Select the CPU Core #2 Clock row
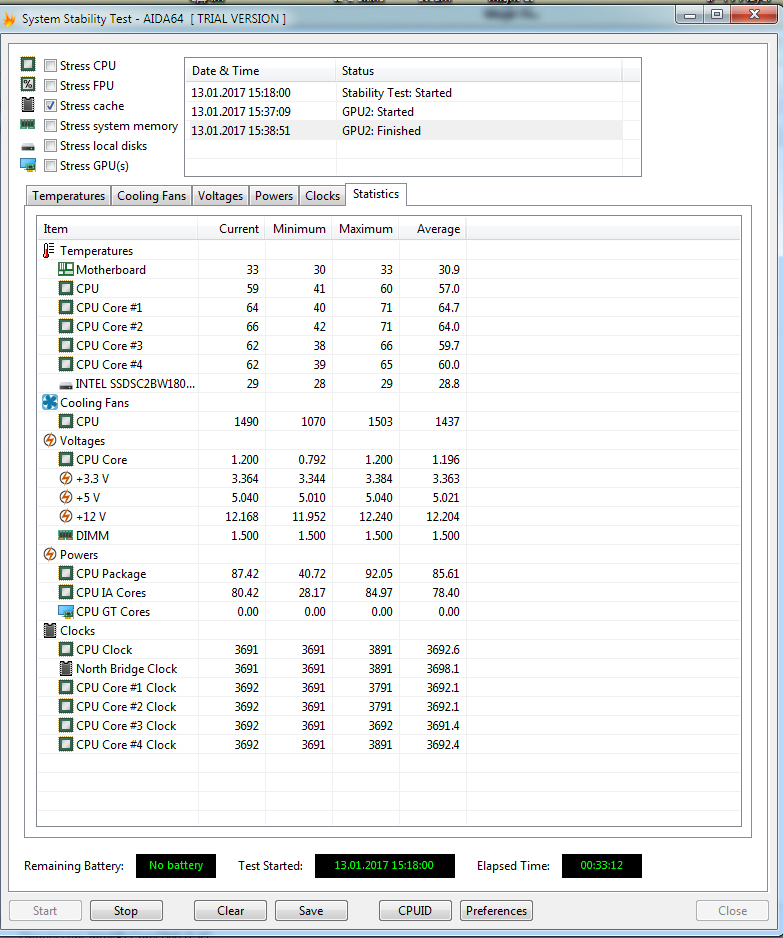 (x=389, y=706)
